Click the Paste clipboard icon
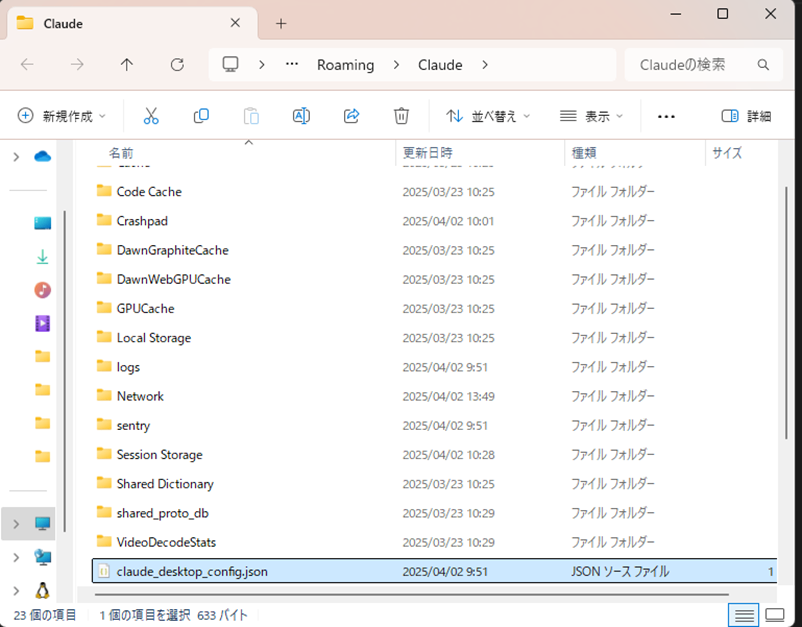The height and width of the screenshot is (627, 802). [251, 116]
